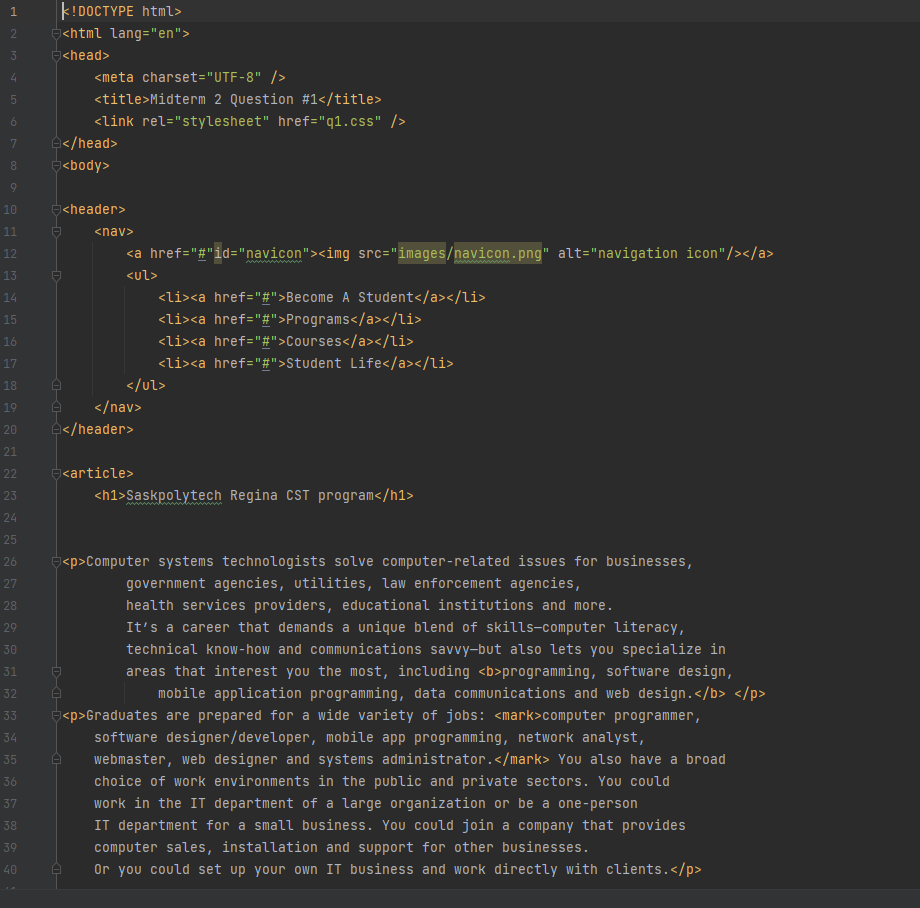This screenshot has height=908, width=920.
Task: Click 'one-person' at end of line 37
Action: pos(598,804)
